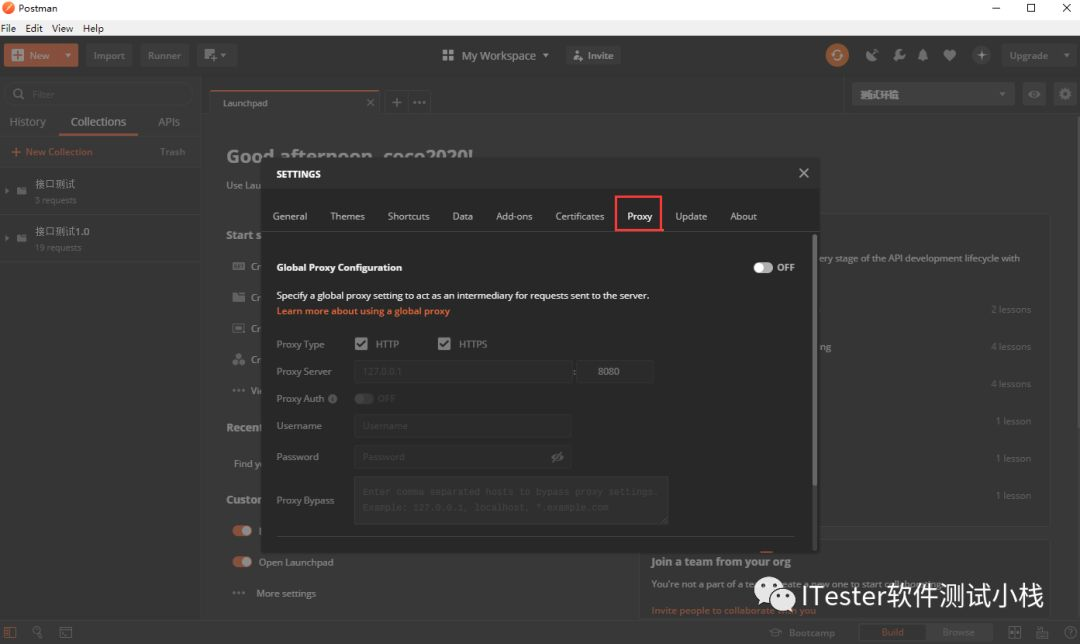This screenshot has width=1080, height=644.
Task: Switch to the Shortcuts settings tab
Action: pyautogui.click(x=408, y=216)
